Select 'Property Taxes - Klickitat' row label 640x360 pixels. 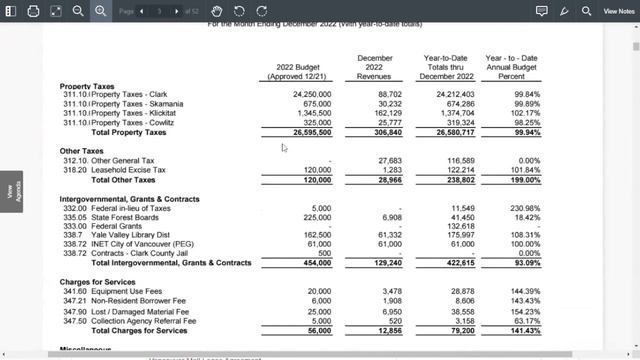point(133,113)
